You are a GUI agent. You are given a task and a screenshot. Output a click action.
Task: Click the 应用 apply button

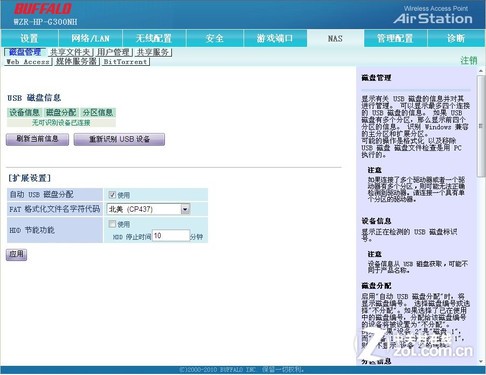(x=16, y=254)
